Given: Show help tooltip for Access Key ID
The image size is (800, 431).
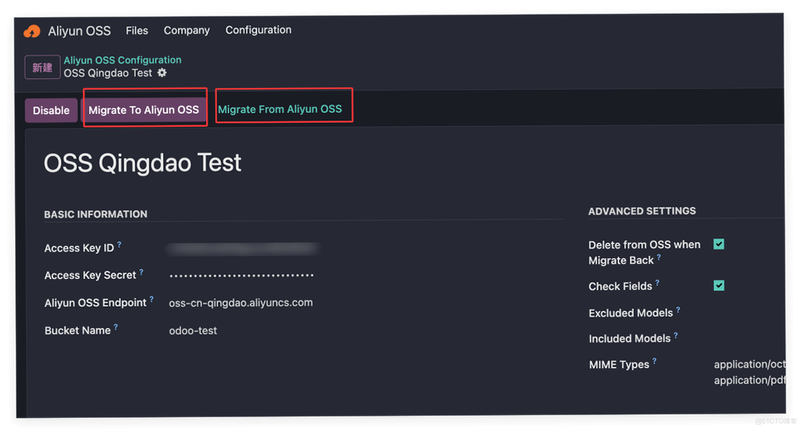Looking at the screenshot, I should [x=119, y=244].
